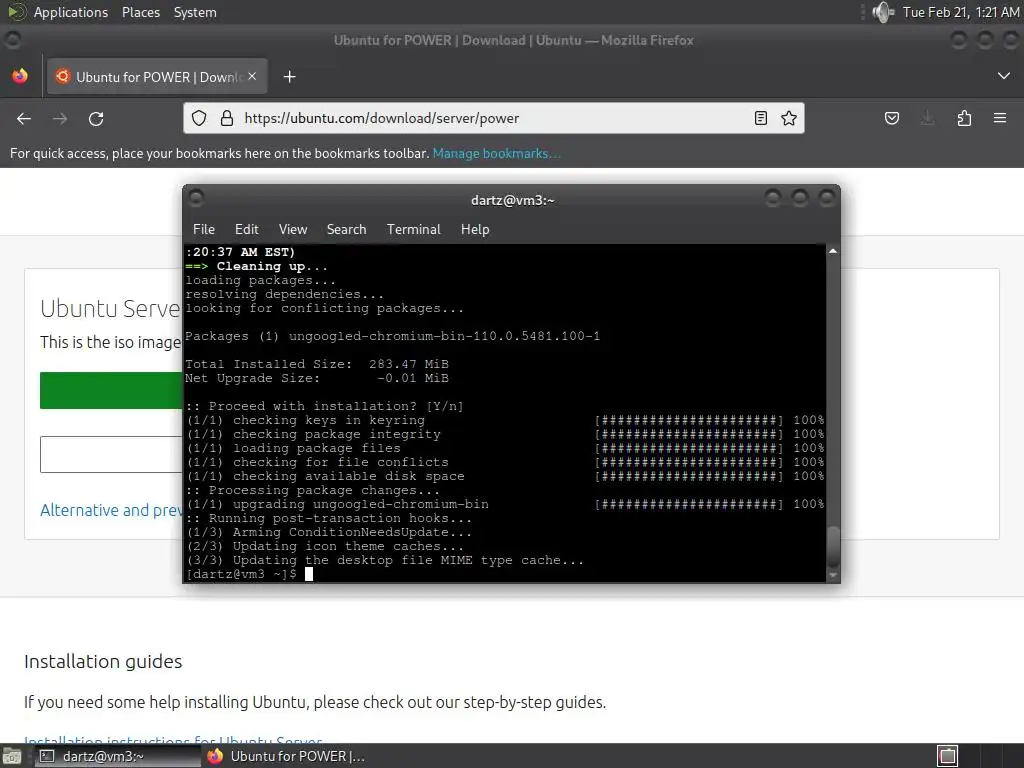This screenshot has width=1024, height=768.
Task: Open Save to Pocket icon
Action: [892, 118]
